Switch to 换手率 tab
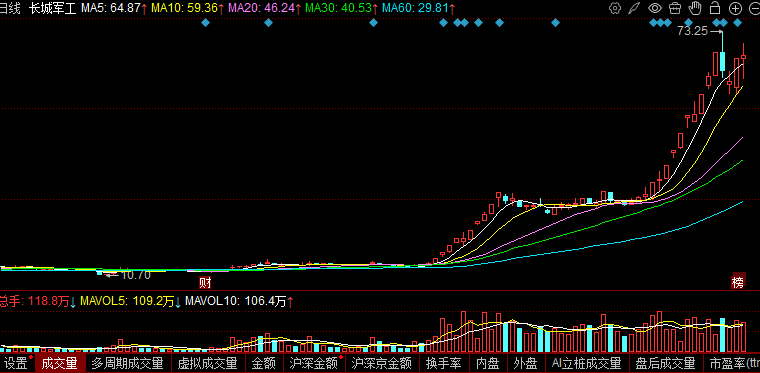This screenshot has height=373, width=760. tap(443, 363)
